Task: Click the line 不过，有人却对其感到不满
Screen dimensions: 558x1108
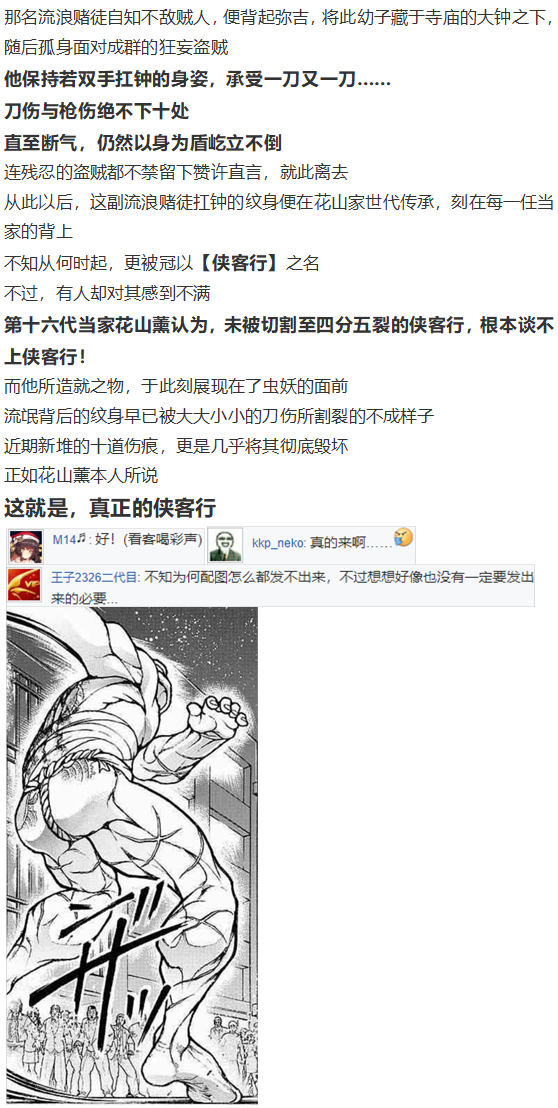Action: 107,293
